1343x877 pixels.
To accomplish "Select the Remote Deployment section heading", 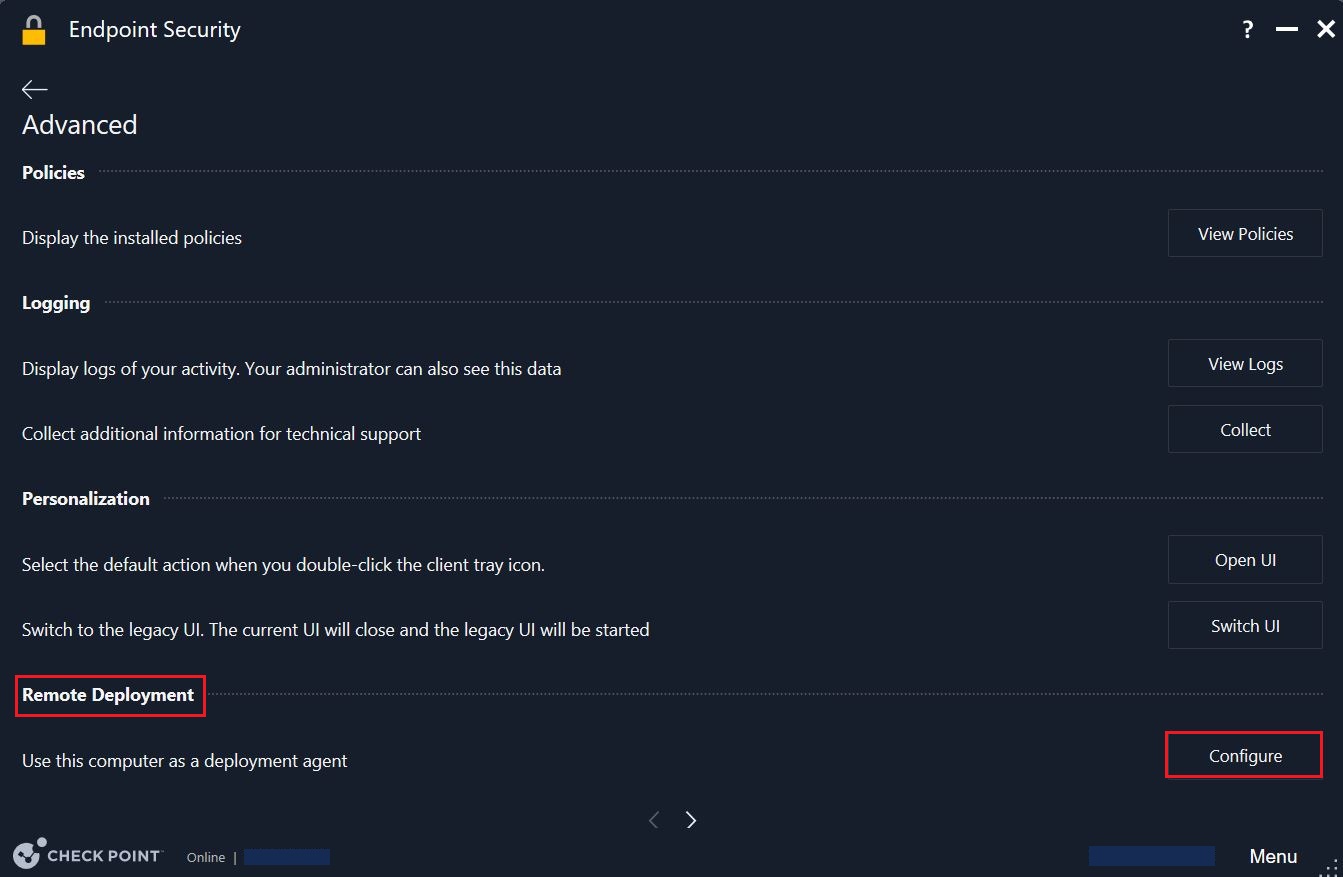I will click(108, 695).
